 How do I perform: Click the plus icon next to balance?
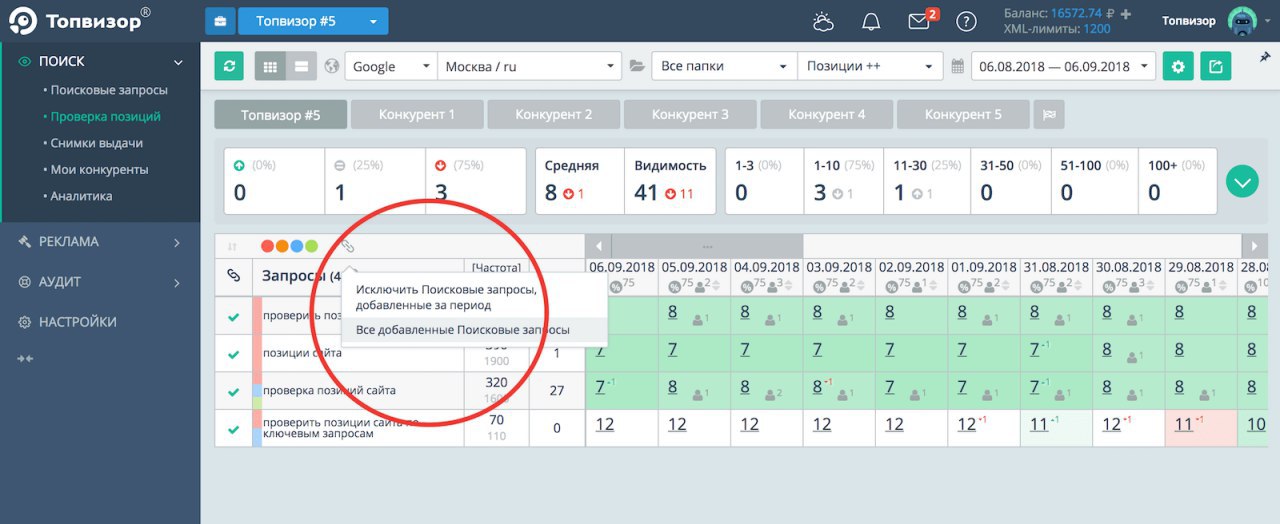[x=1125, y=14]
